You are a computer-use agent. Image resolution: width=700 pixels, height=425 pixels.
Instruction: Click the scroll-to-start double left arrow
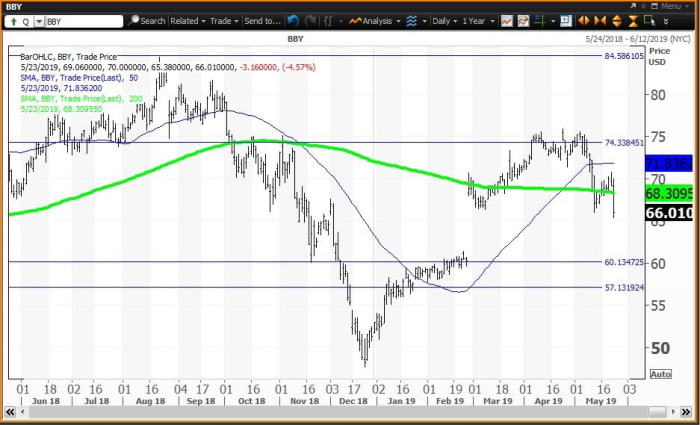pyautogui.click(x=10, y=412)
